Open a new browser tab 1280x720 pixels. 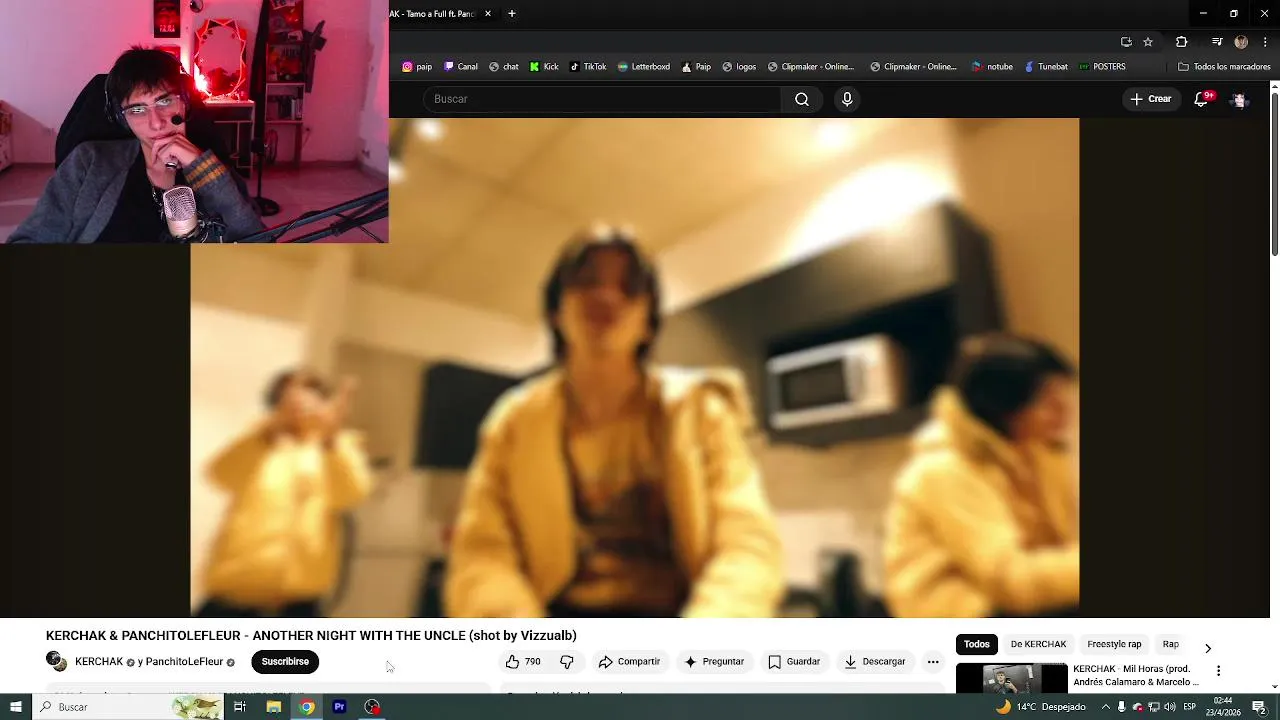[x=512, y=14]
